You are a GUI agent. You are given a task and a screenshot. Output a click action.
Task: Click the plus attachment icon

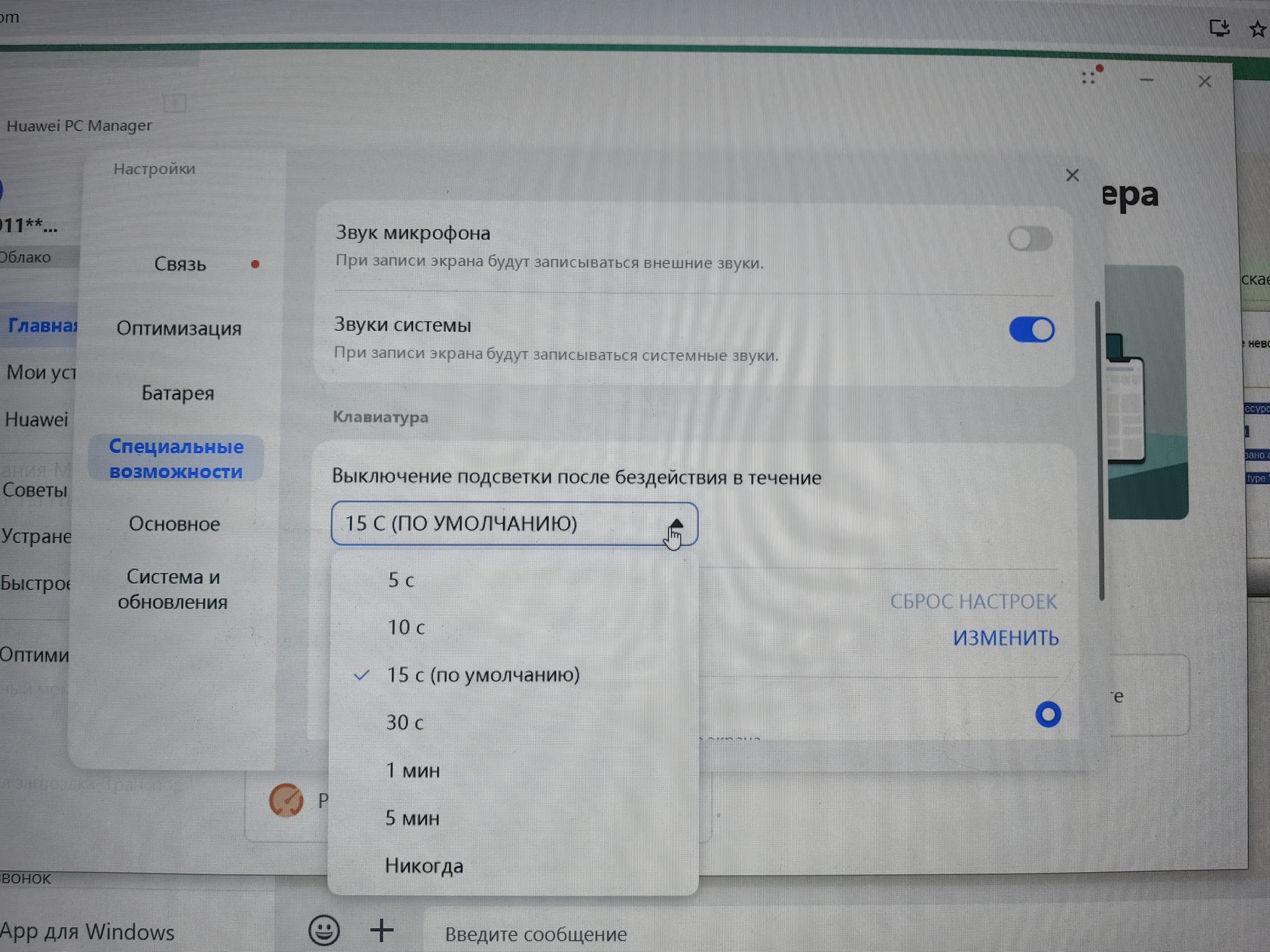pyautogui.click(x=382, y=930)
